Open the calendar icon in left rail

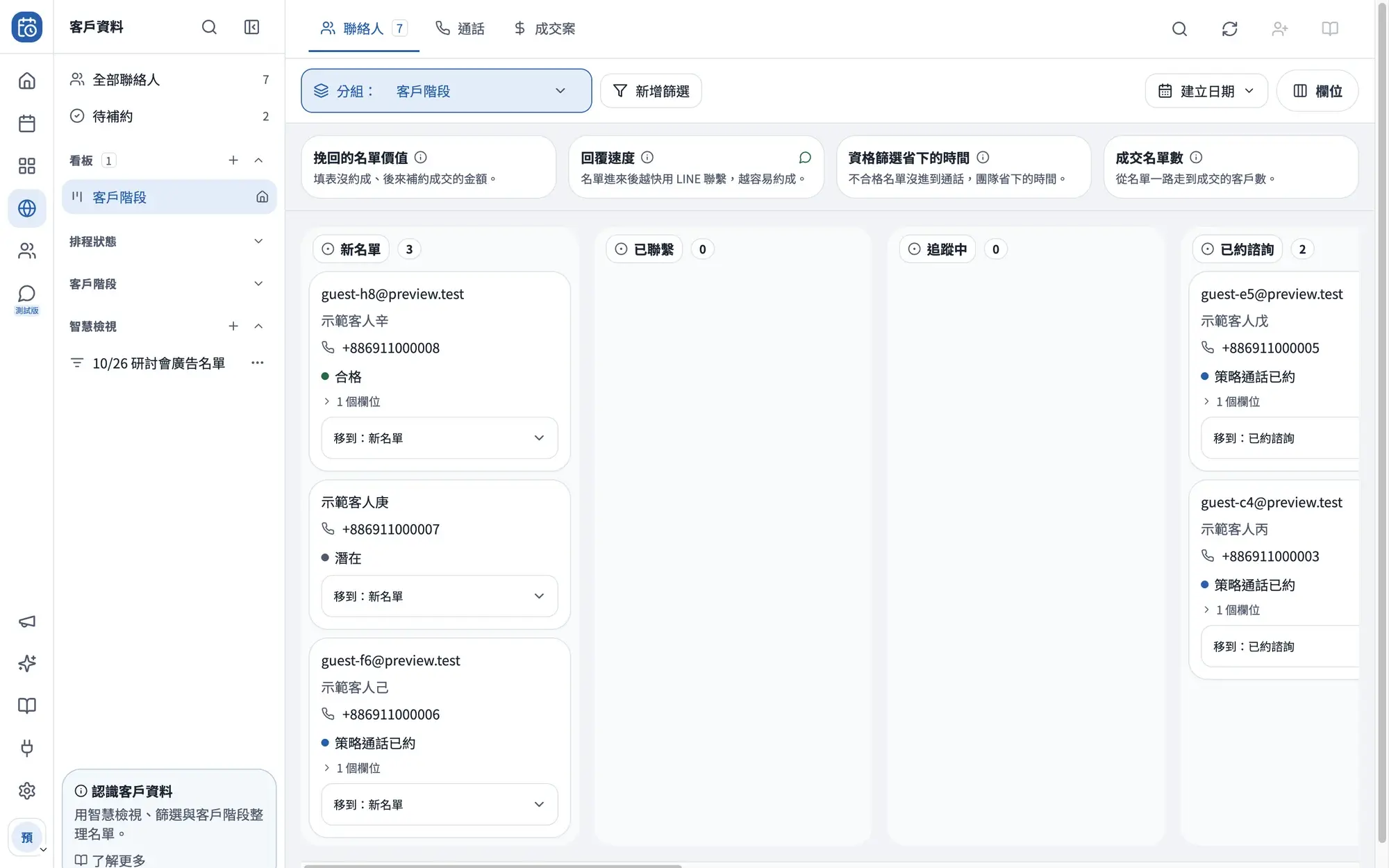[26, 123]
